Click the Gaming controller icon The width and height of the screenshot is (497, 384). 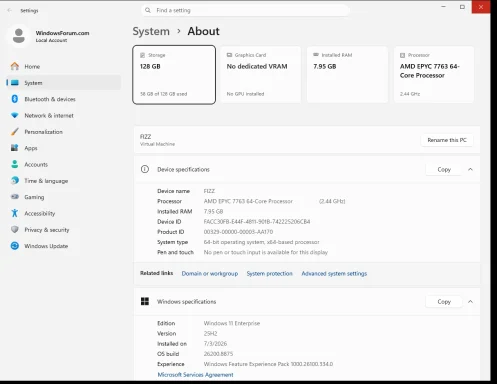tap(15, 197)
